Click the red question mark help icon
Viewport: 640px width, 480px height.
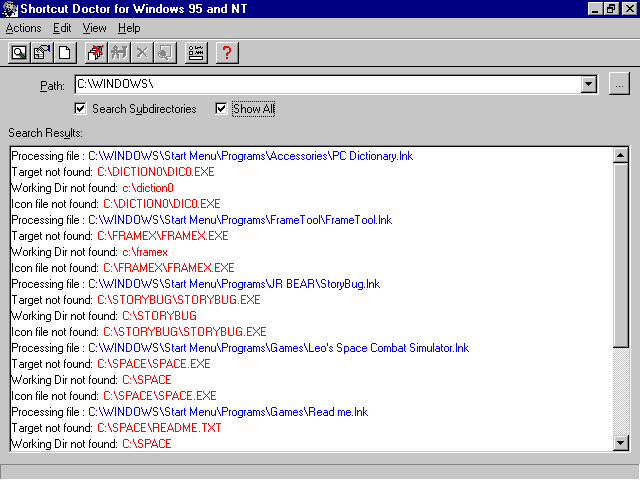[x=228, y=53]
